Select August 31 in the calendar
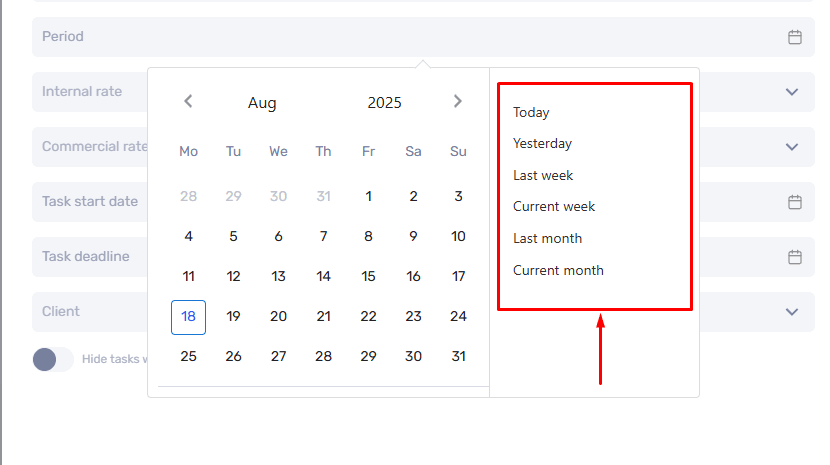 (x=458, y=356)
